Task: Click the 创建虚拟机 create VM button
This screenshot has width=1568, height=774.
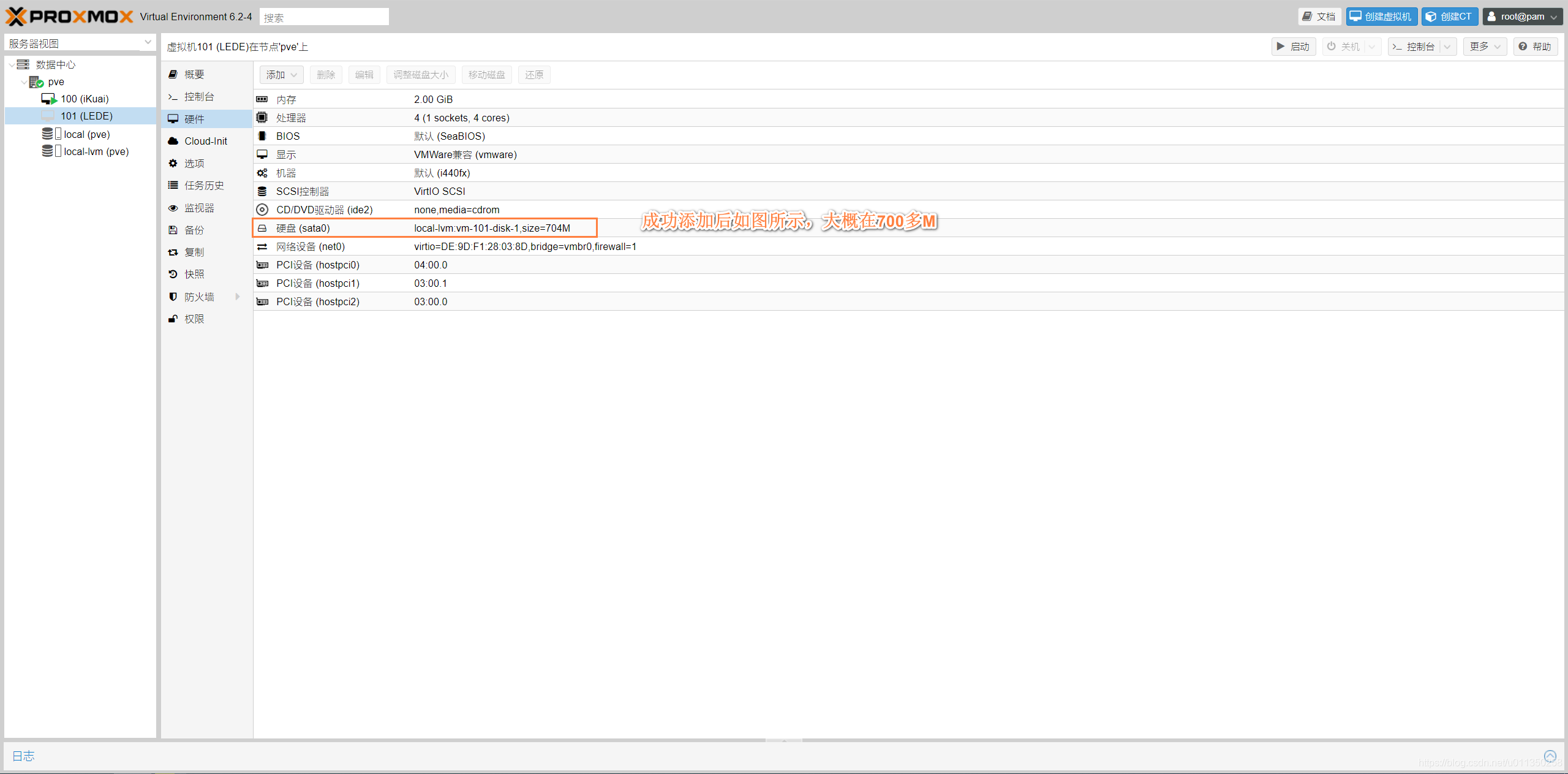Action: point(1381,17)
